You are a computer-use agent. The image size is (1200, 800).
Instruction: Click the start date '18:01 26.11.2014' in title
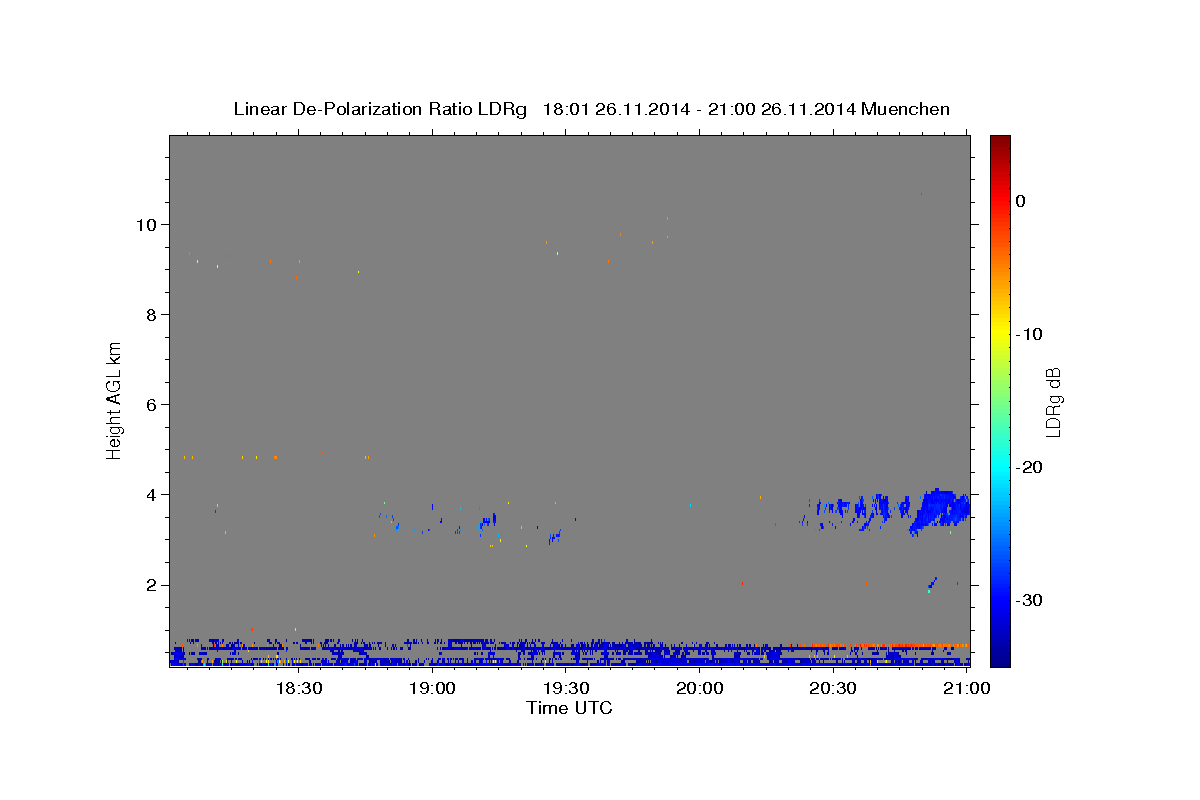click(x=615, y=109)
